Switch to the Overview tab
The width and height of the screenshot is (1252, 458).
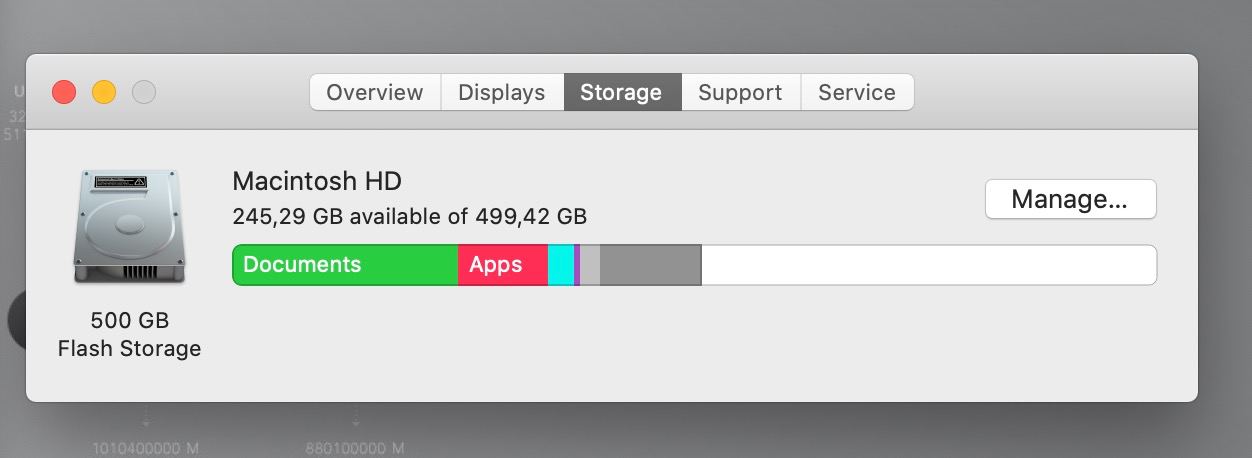tap(375, 92)
